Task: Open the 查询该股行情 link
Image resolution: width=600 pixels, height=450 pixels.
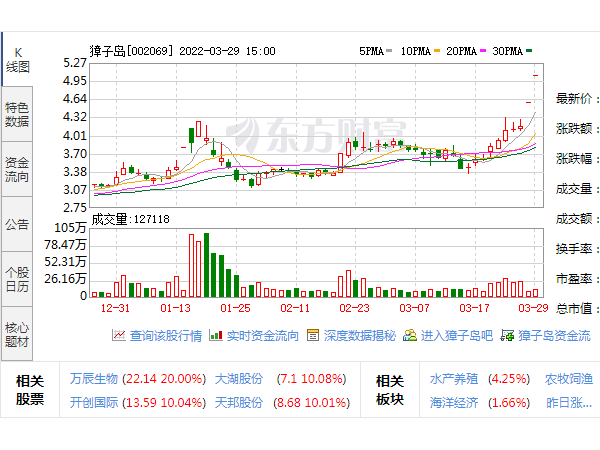Action: [166, 337]
